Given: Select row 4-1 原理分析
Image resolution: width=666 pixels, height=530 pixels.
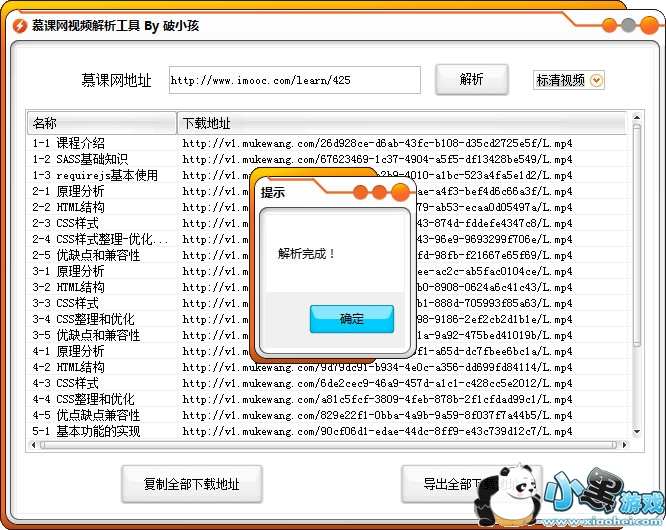Looking at the screenshot, I should [327, 351].
